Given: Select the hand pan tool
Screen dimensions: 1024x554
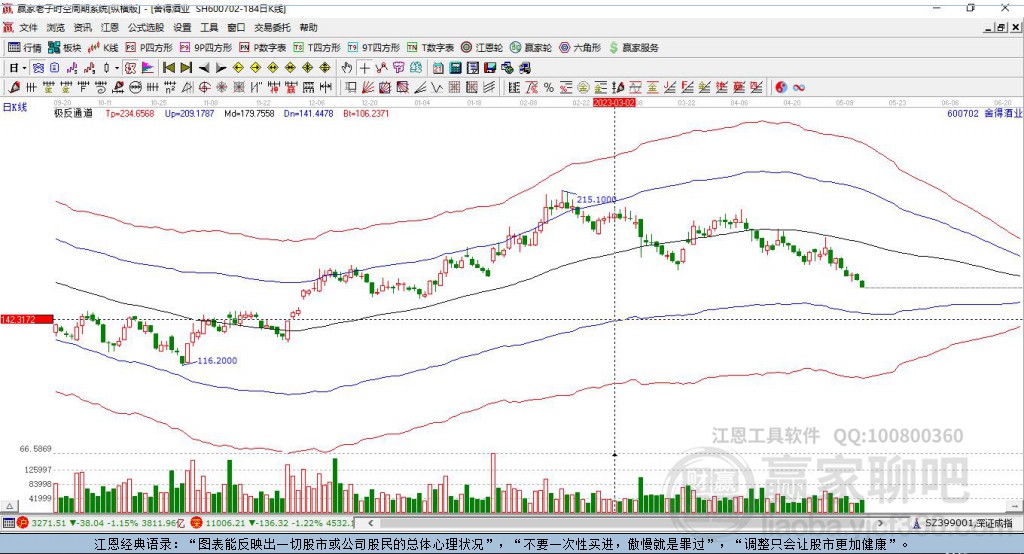Looking at the screenshot, I should click(347, 68).
